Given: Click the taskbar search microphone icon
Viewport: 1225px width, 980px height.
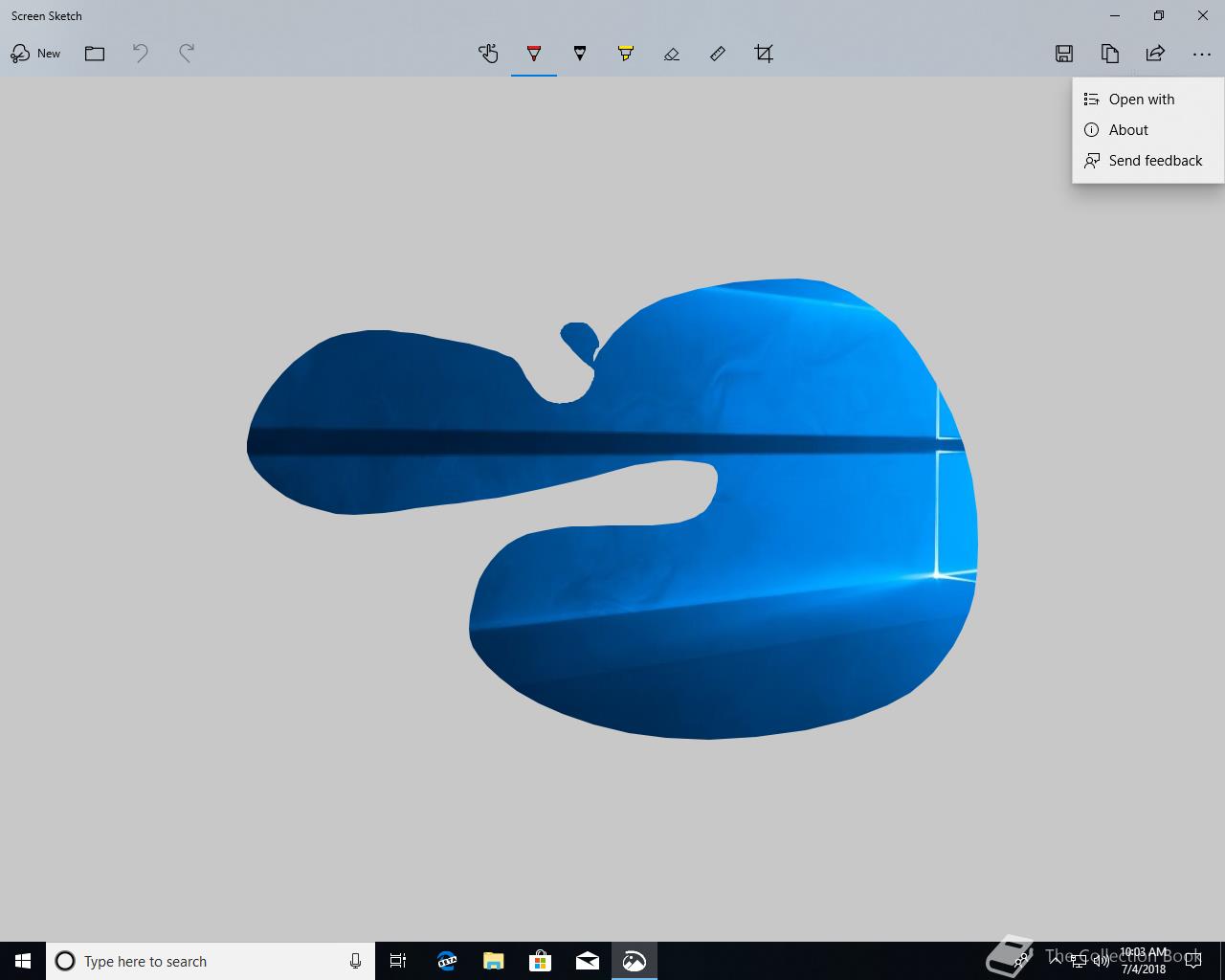Looking at the screenshot, I should tap(355, 961).
